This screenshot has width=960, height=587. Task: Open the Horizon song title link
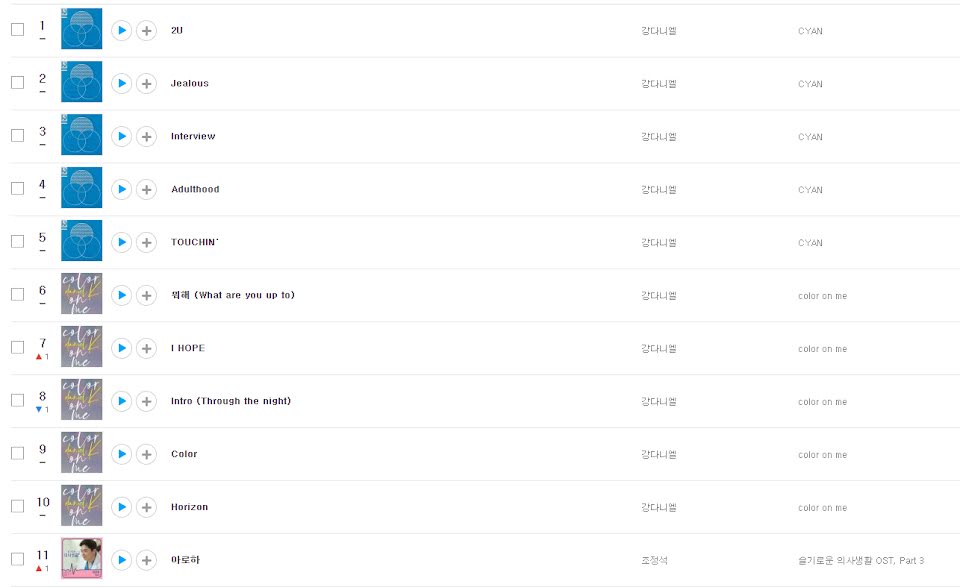coord(190,507)
